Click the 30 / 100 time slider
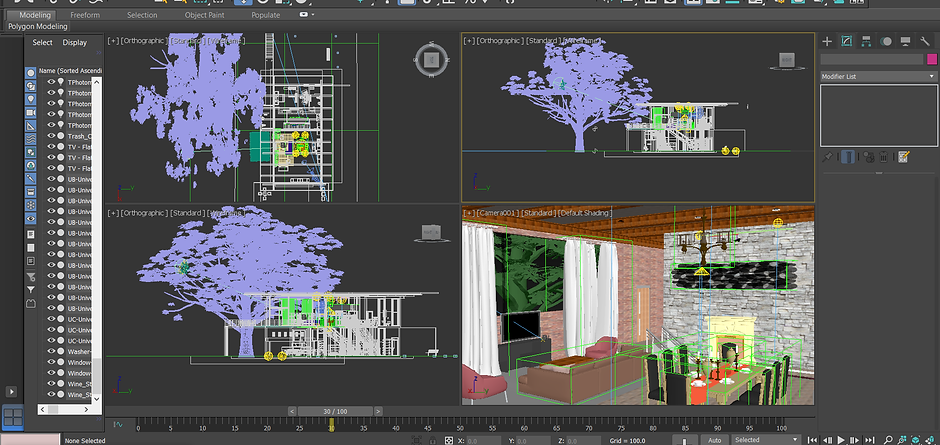The width and height of the screenshot is (940, 445). pyautogui.click(x=335, y=411)
